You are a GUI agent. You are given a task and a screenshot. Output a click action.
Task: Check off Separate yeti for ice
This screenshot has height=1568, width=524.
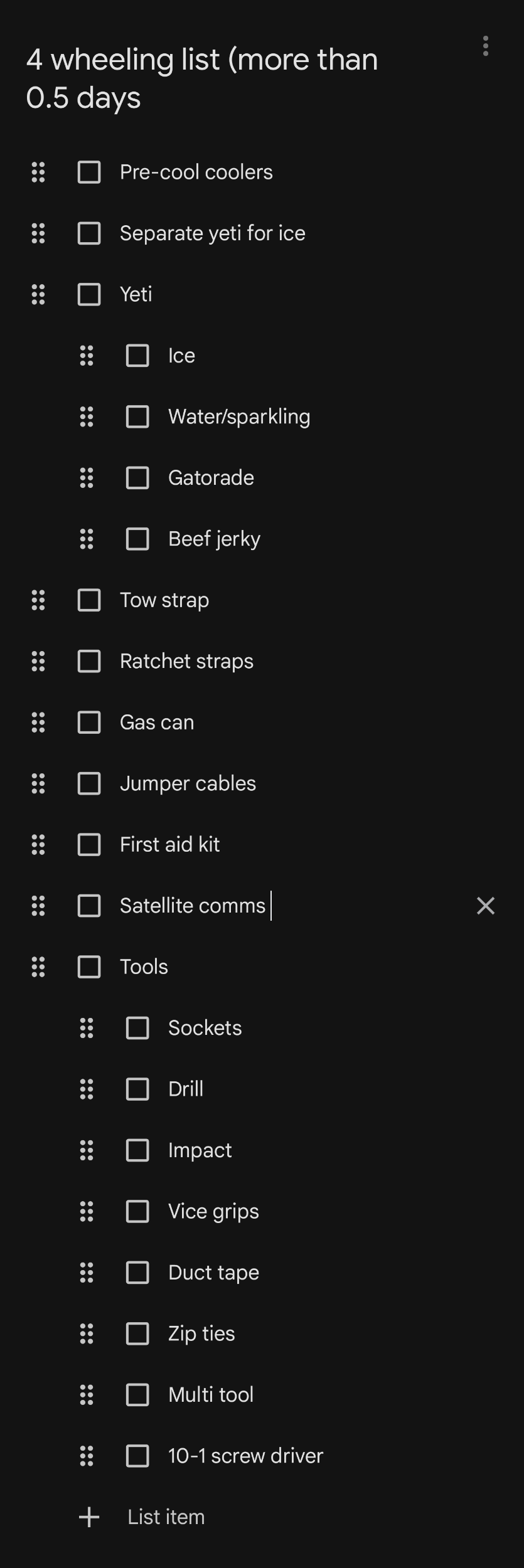point(88,233)
